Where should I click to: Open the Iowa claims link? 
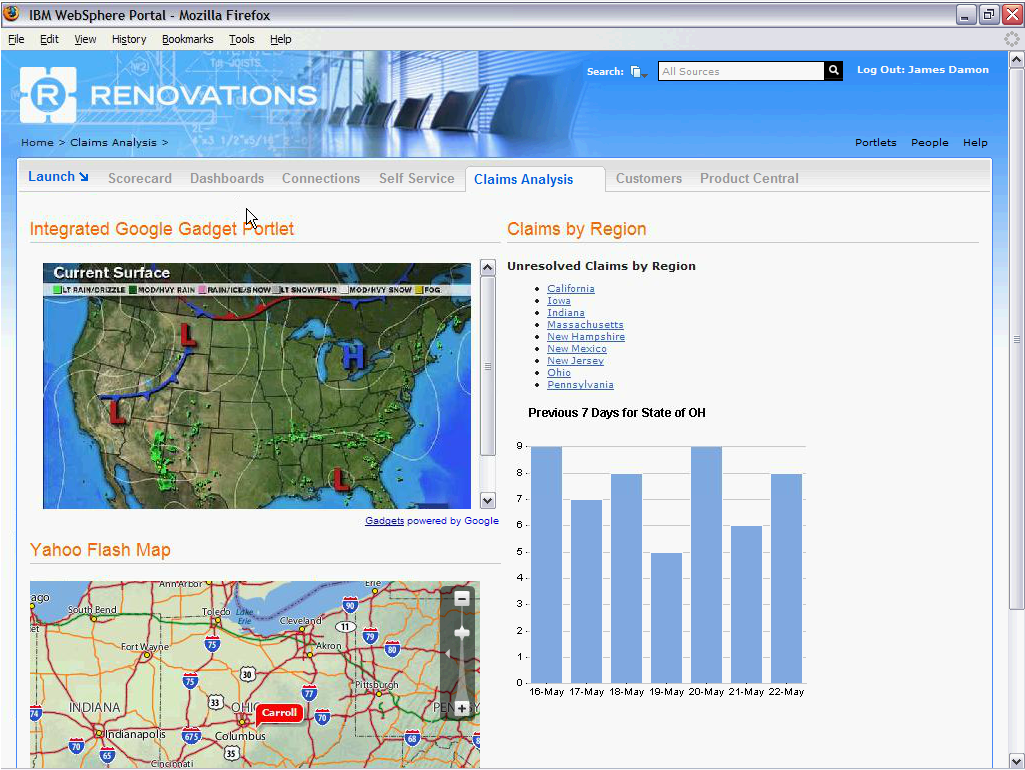[559, 301]
